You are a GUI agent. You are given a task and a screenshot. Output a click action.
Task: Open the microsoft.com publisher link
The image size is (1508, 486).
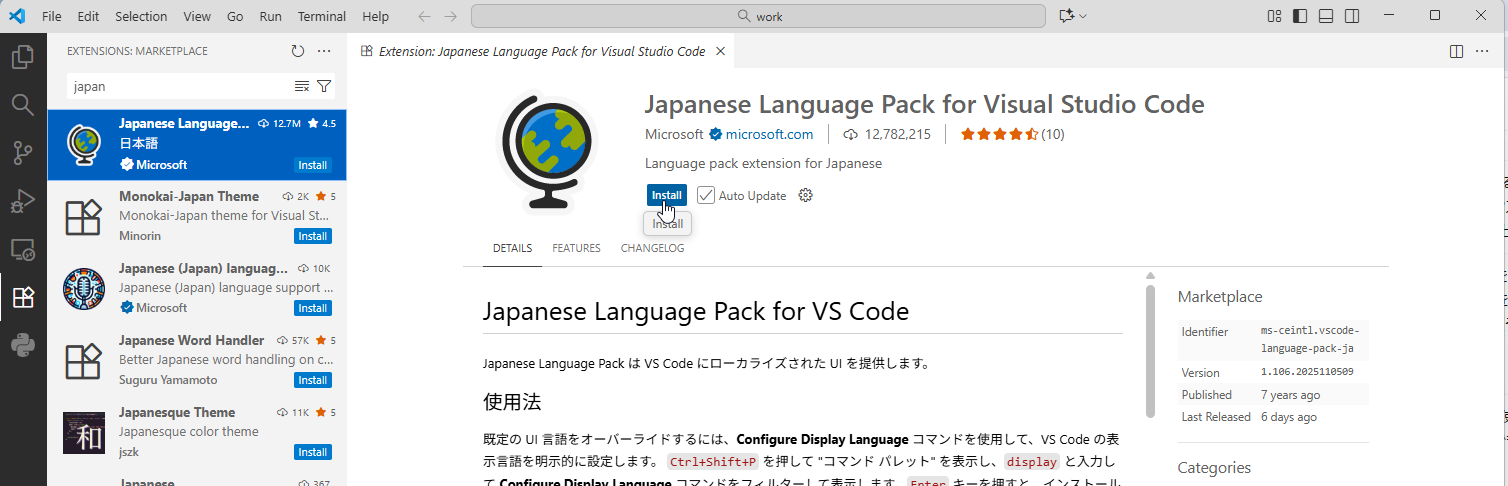pyautogui.click(x=769, y=134)
